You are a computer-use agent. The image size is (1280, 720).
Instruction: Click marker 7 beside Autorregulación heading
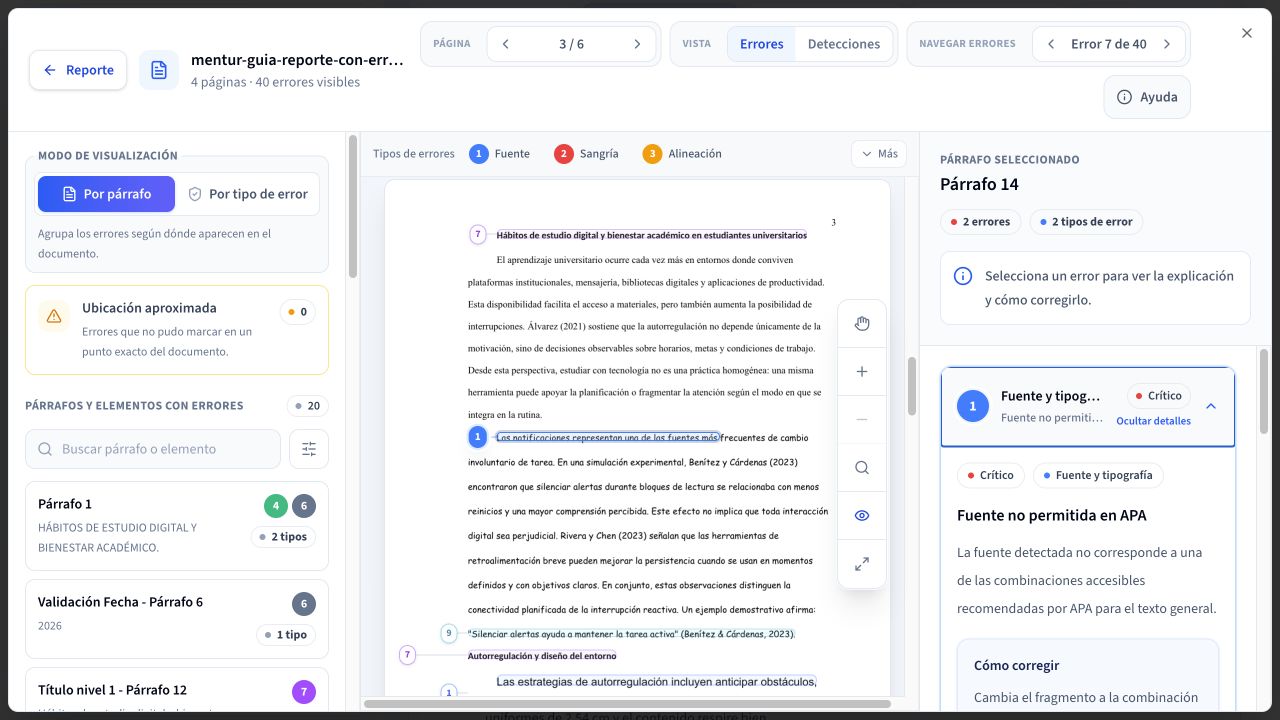(x=407, y=655)
